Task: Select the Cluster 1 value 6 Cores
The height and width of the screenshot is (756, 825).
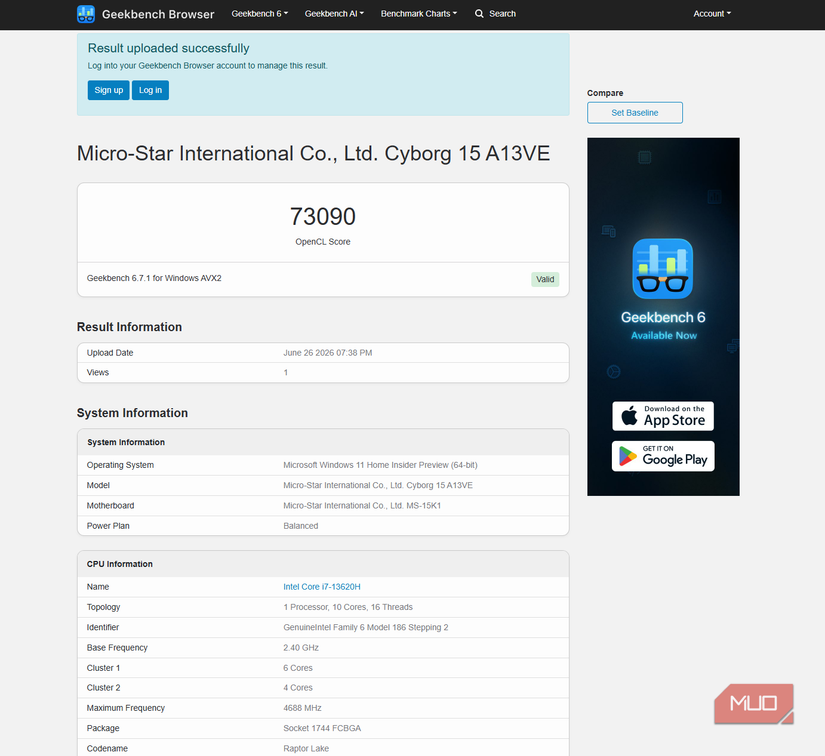Action: tap(298, 668)
